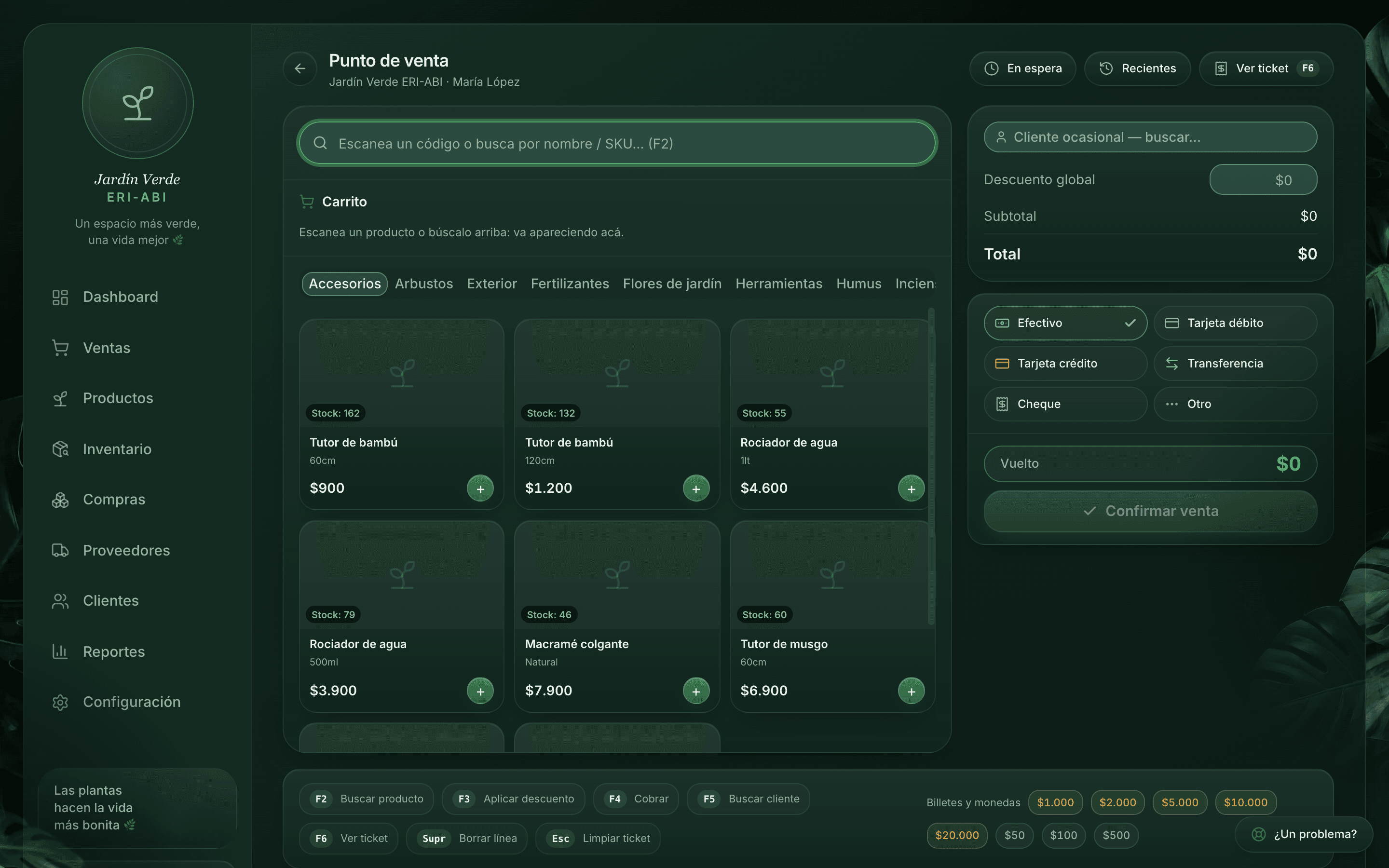Viewport: 1389px width, 868px height.
Task: Open the Recientes sales list
Action: click(1138, 68)
